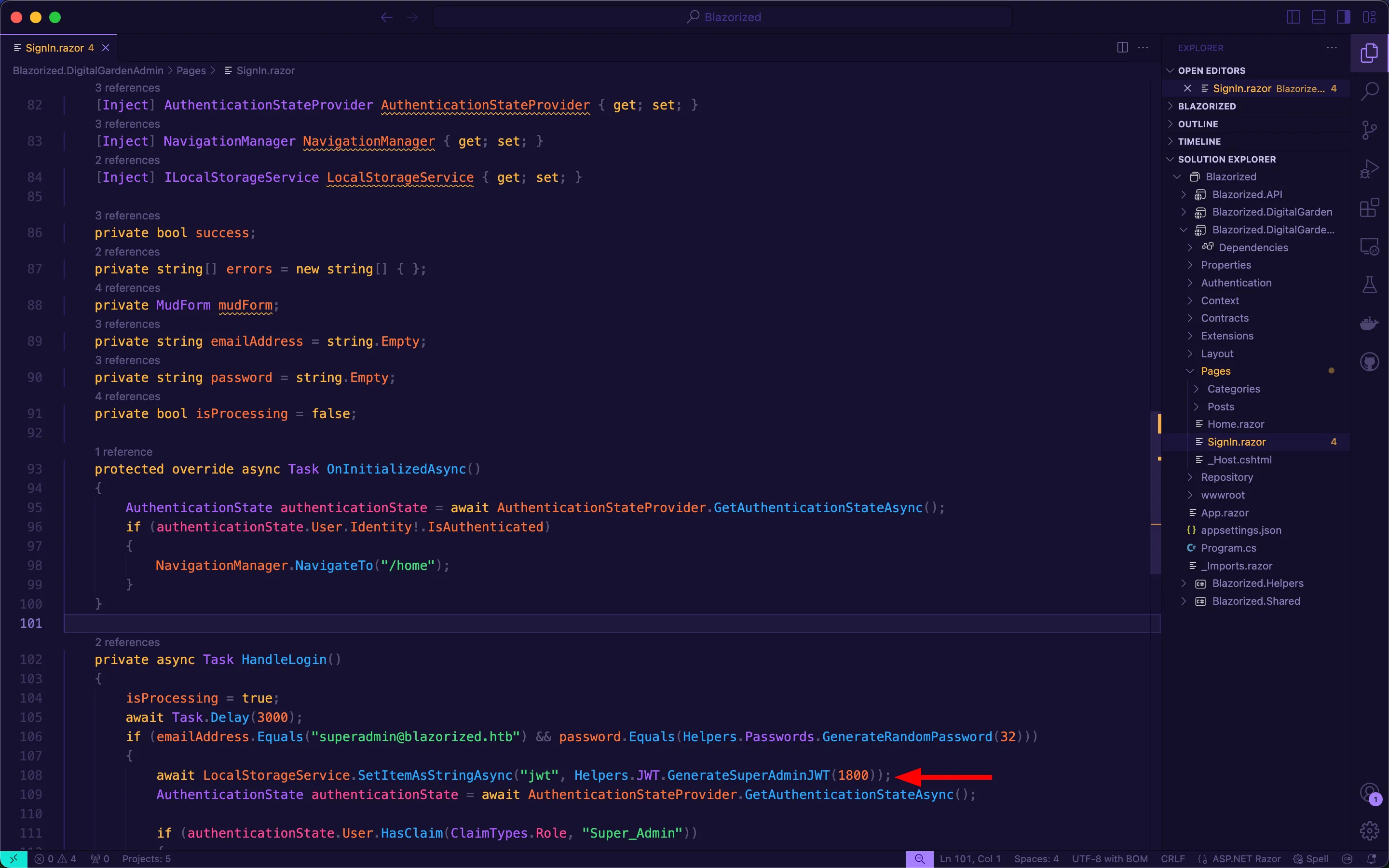Open Source Control view icon

pyautogui.click(x=1370, y=130)
